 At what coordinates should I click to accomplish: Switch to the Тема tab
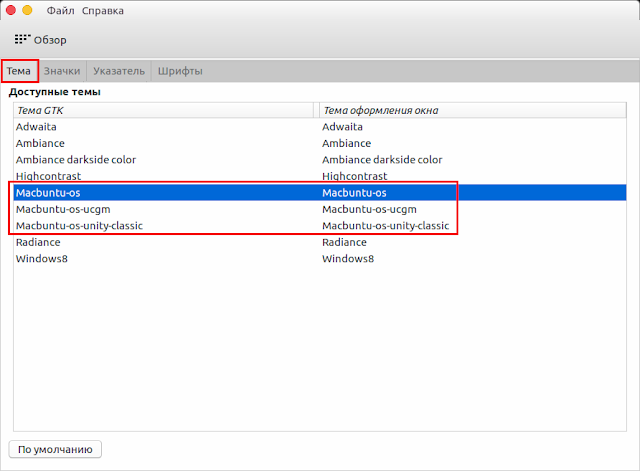pos(19,71)
